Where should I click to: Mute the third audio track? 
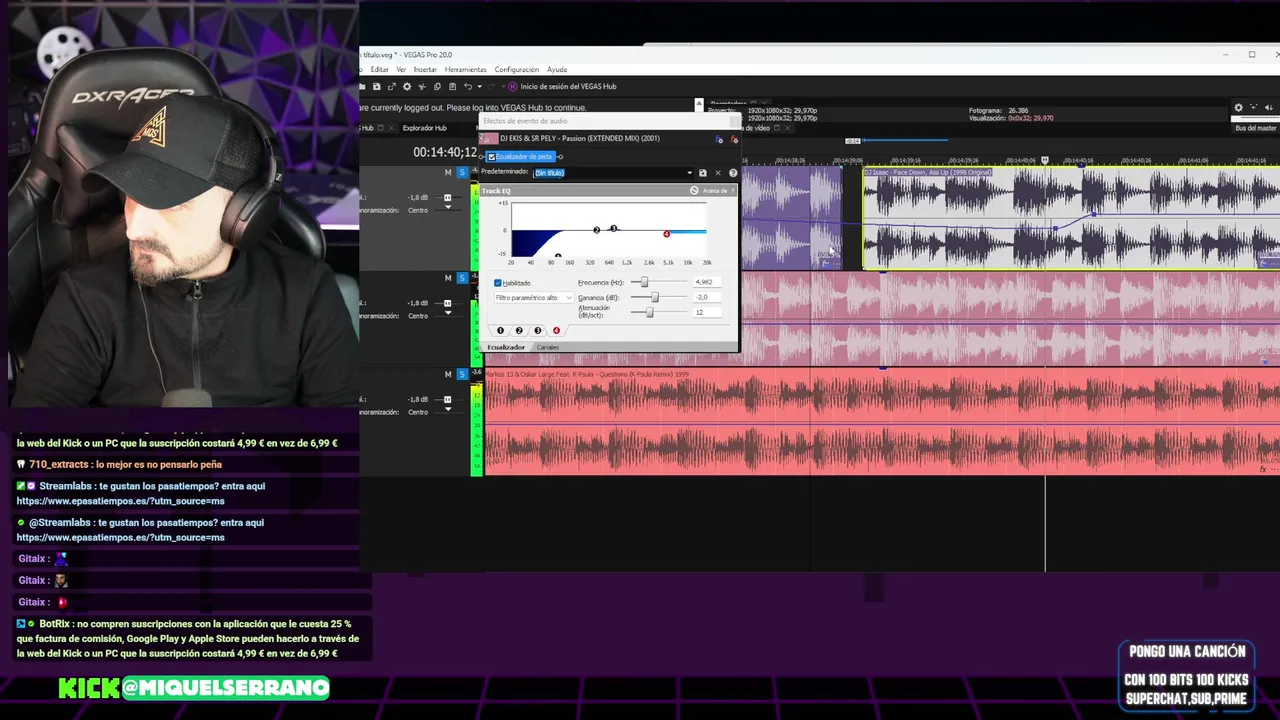(x=448, y=374)
